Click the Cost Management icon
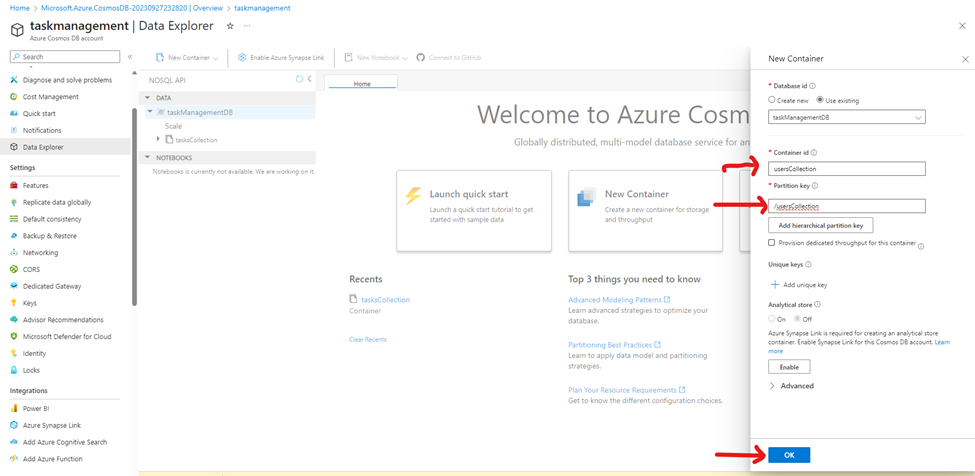The width and height of the screenshot is (975, 476). [14, 97]
